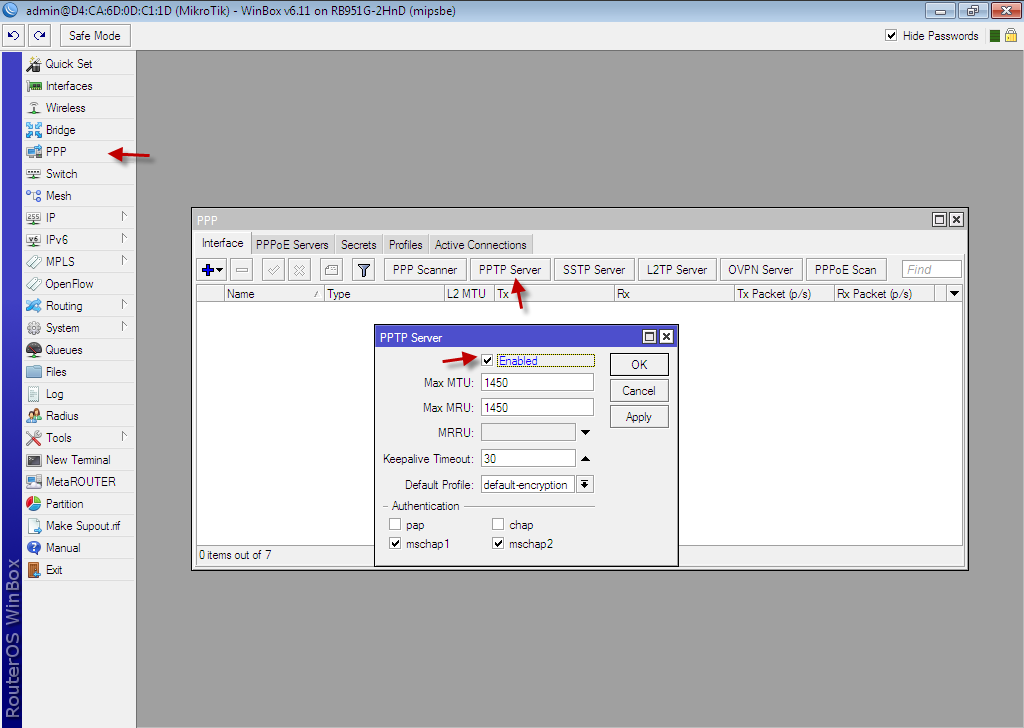The width and height of the screenshot is (1024, 728).
Task: Switch to the Interface tab
Action: (x=223, y=244)
